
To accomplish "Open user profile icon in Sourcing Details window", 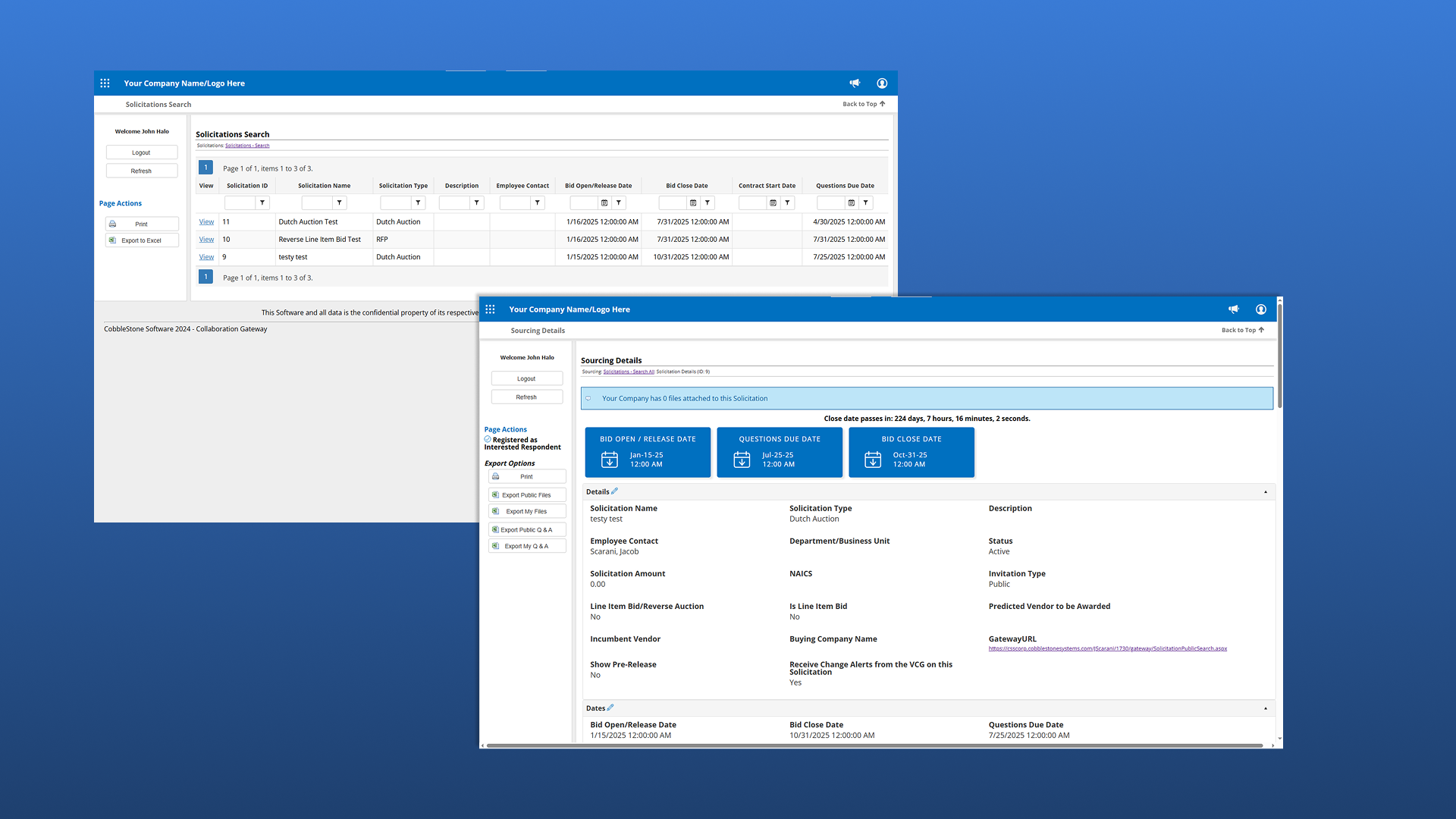I will pyautogui.click(x=1261, y=309).
